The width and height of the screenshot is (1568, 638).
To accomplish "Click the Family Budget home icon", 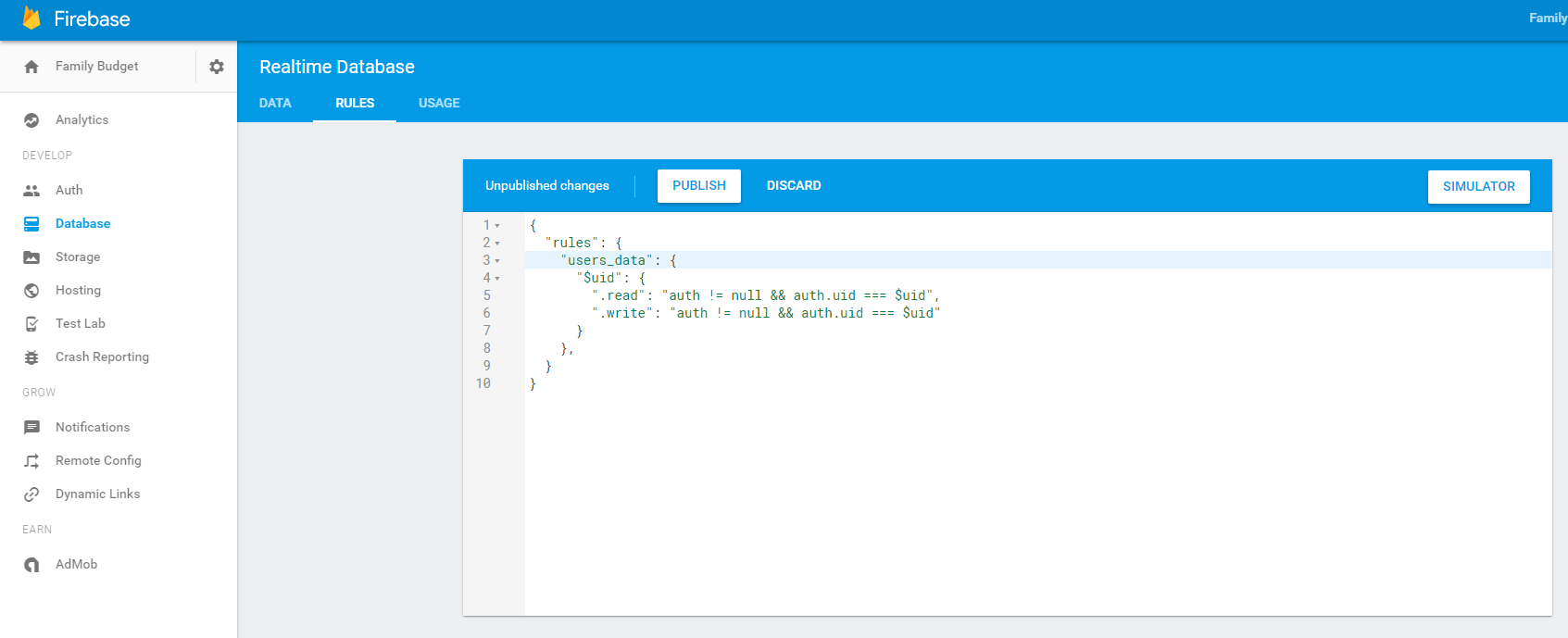I will tap(31, 67).
